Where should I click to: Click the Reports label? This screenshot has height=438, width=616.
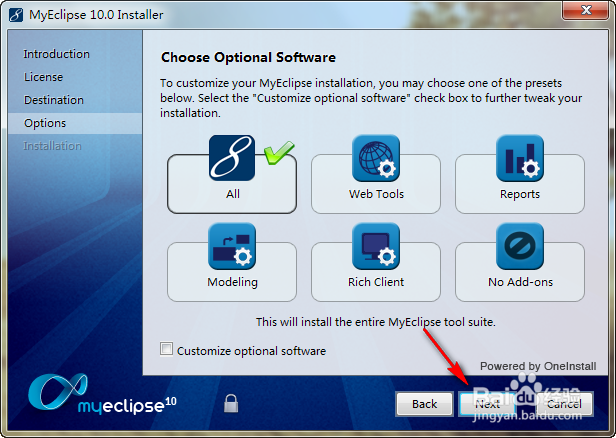pyautogui.click(x=520, y=194)
